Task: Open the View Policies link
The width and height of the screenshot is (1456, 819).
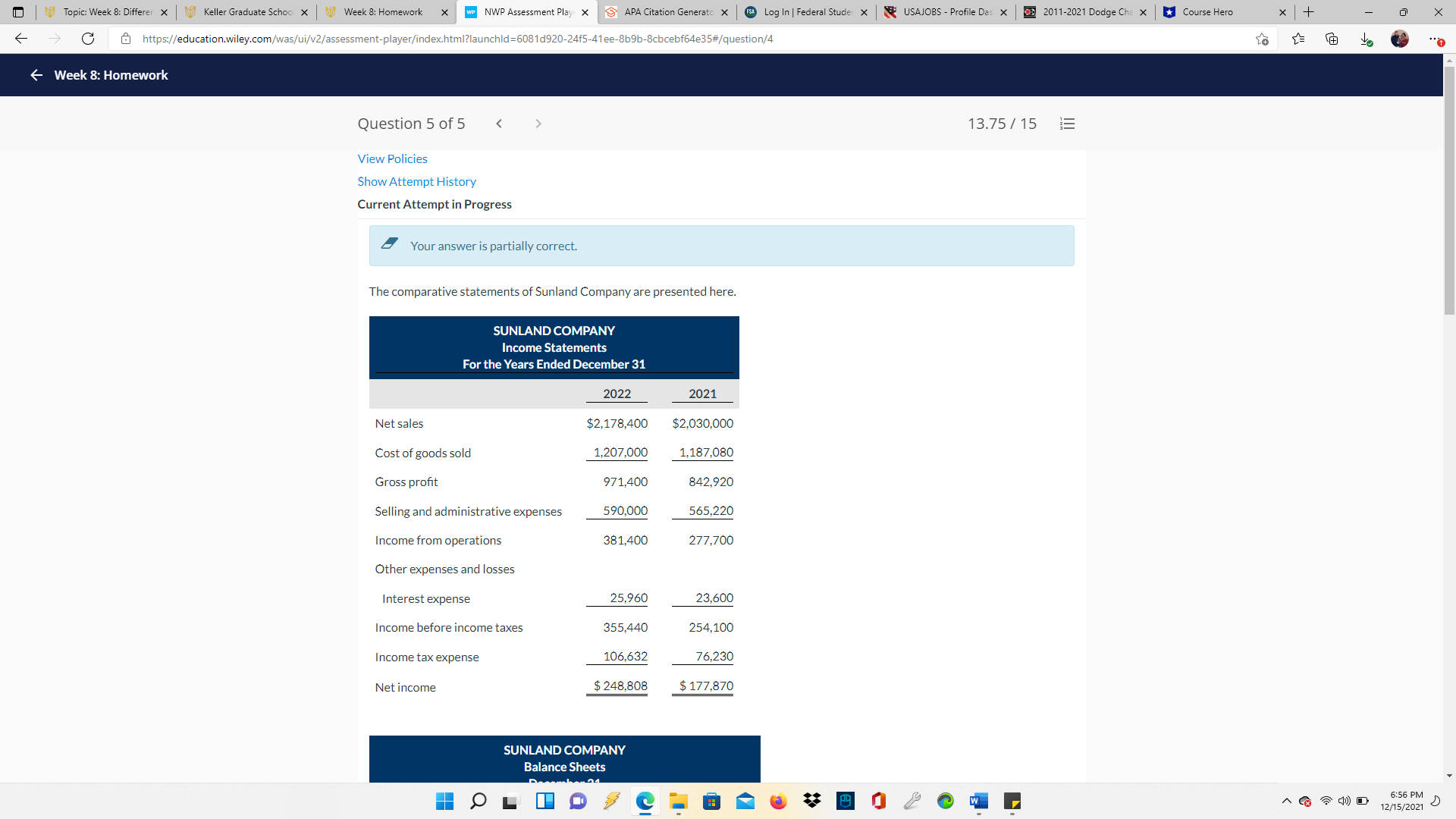Action: 392,158
